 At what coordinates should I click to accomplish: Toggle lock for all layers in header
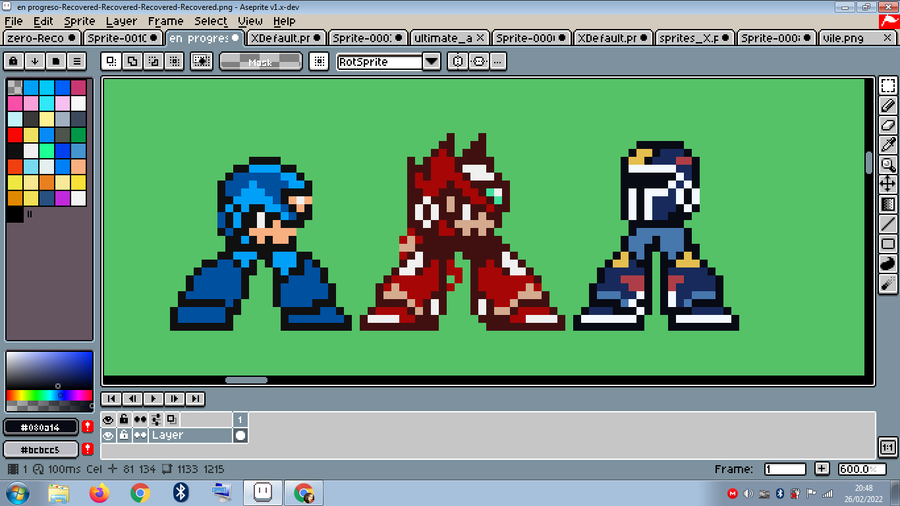coord(124,419)
